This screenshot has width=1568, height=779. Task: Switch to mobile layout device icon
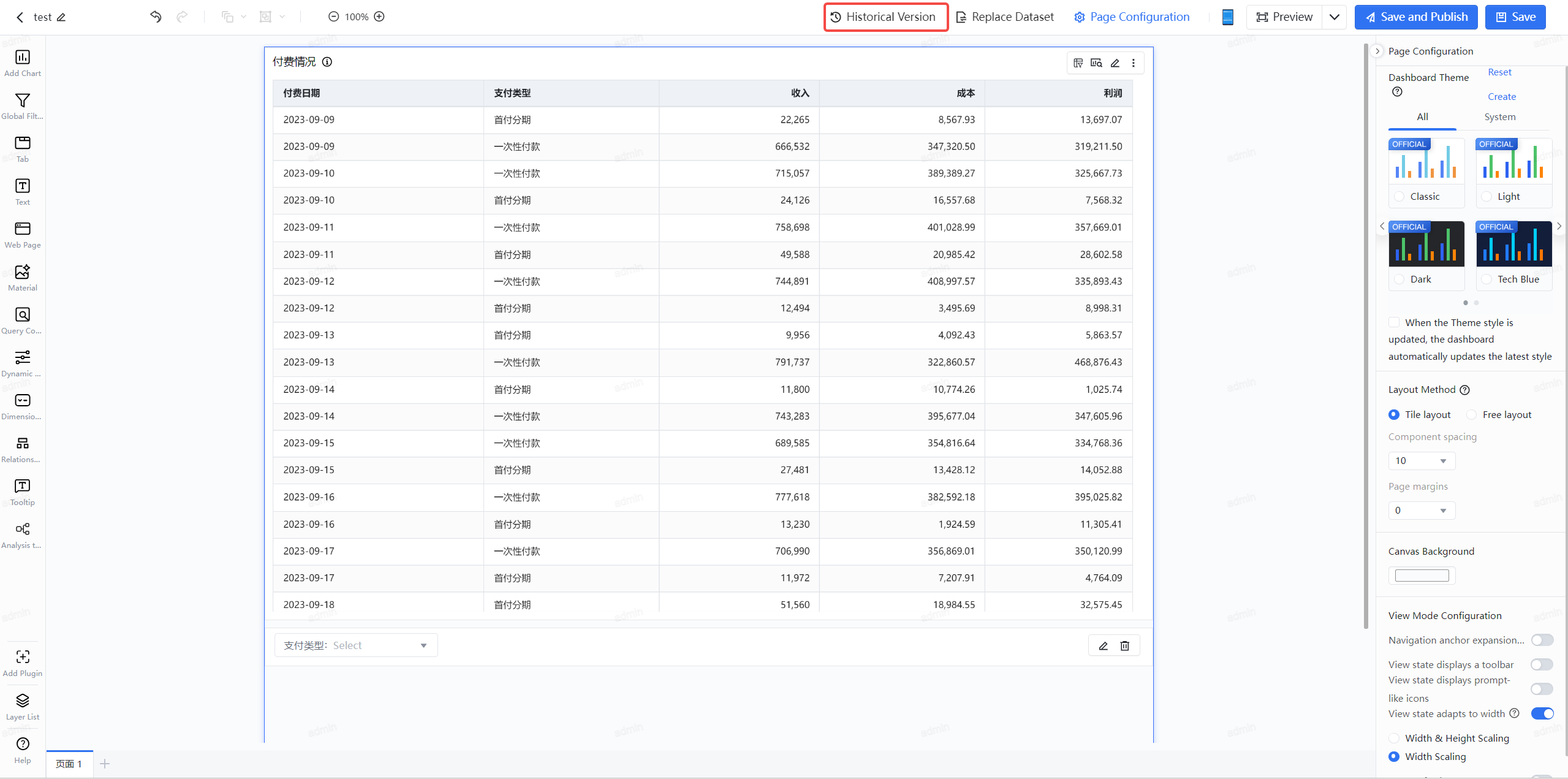(x=1227, y=17)
